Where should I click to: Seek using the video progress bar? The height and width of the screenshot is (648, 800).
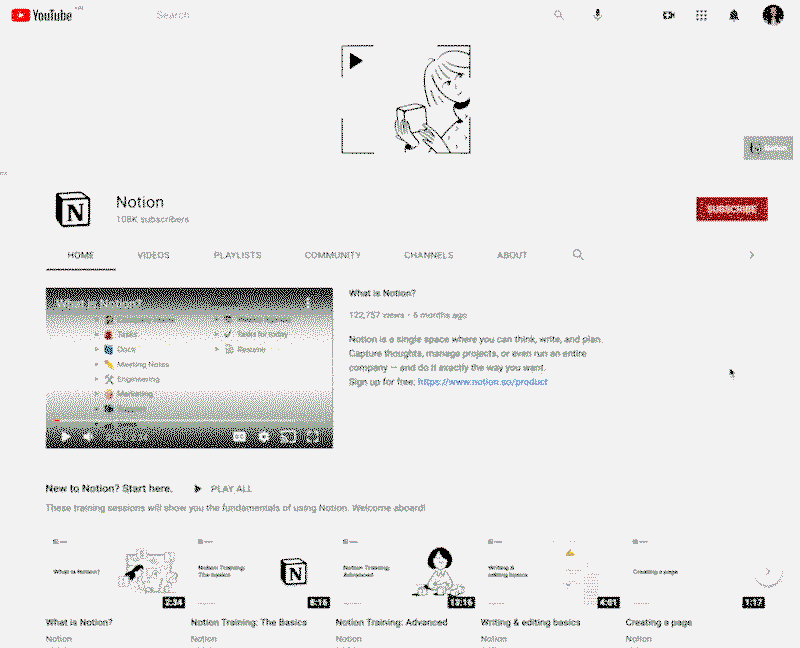click(189, 423)
